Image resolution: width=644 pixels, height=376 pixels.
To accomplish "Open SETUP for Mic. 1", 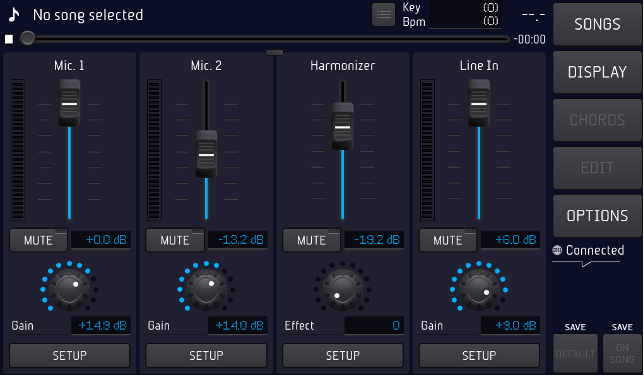I will click(x=69, y=355).
